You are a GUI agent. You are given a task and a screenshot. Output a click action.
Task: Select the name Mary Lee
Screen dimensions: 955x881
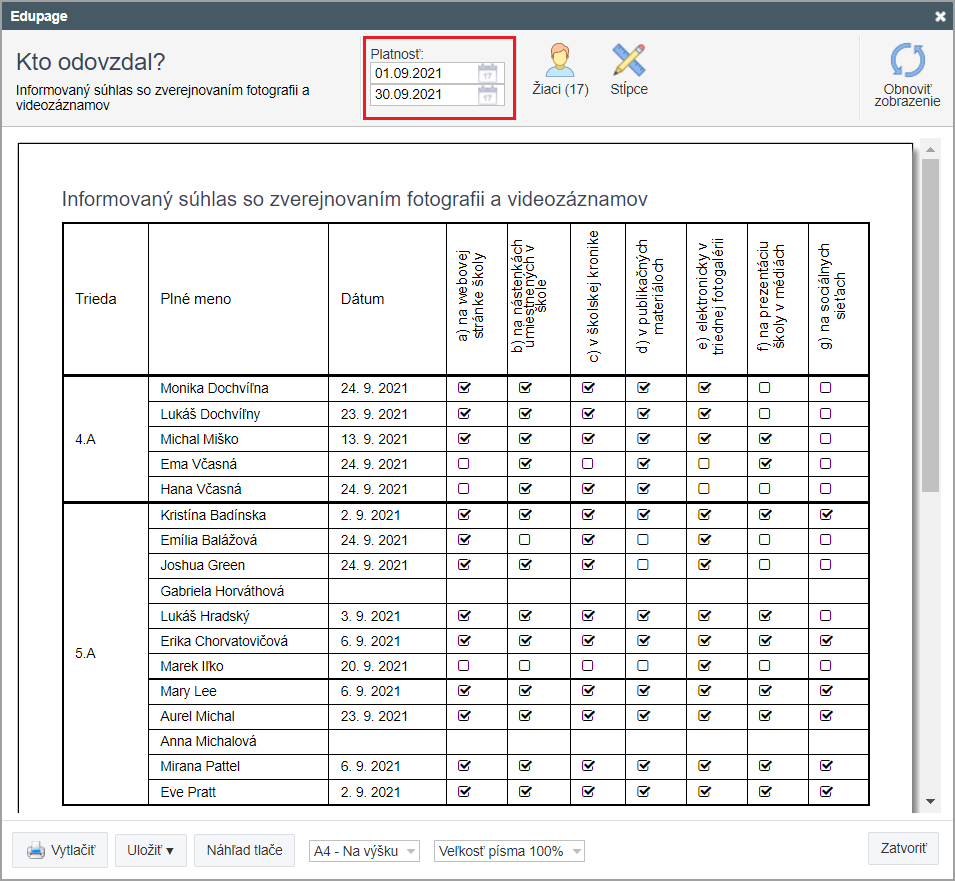point(188,691)
